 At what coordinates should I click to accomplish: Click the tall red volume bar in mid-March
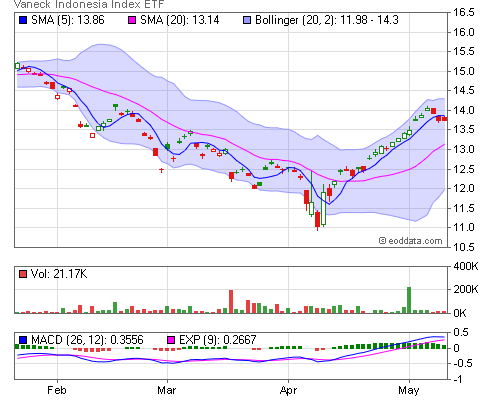coord(231,302)
